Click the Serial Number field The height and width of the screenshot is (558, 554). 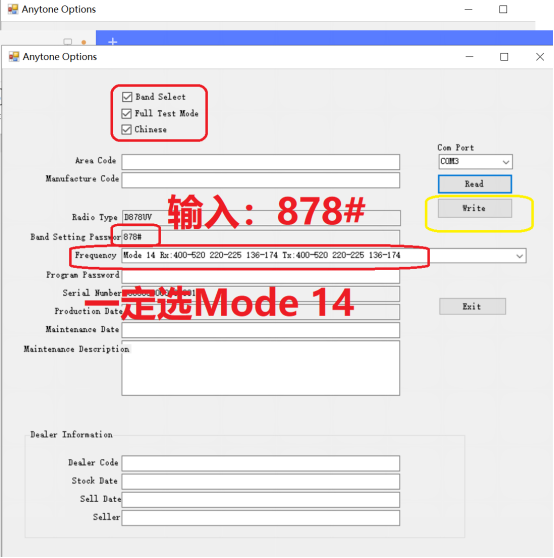tap(260, 294)
